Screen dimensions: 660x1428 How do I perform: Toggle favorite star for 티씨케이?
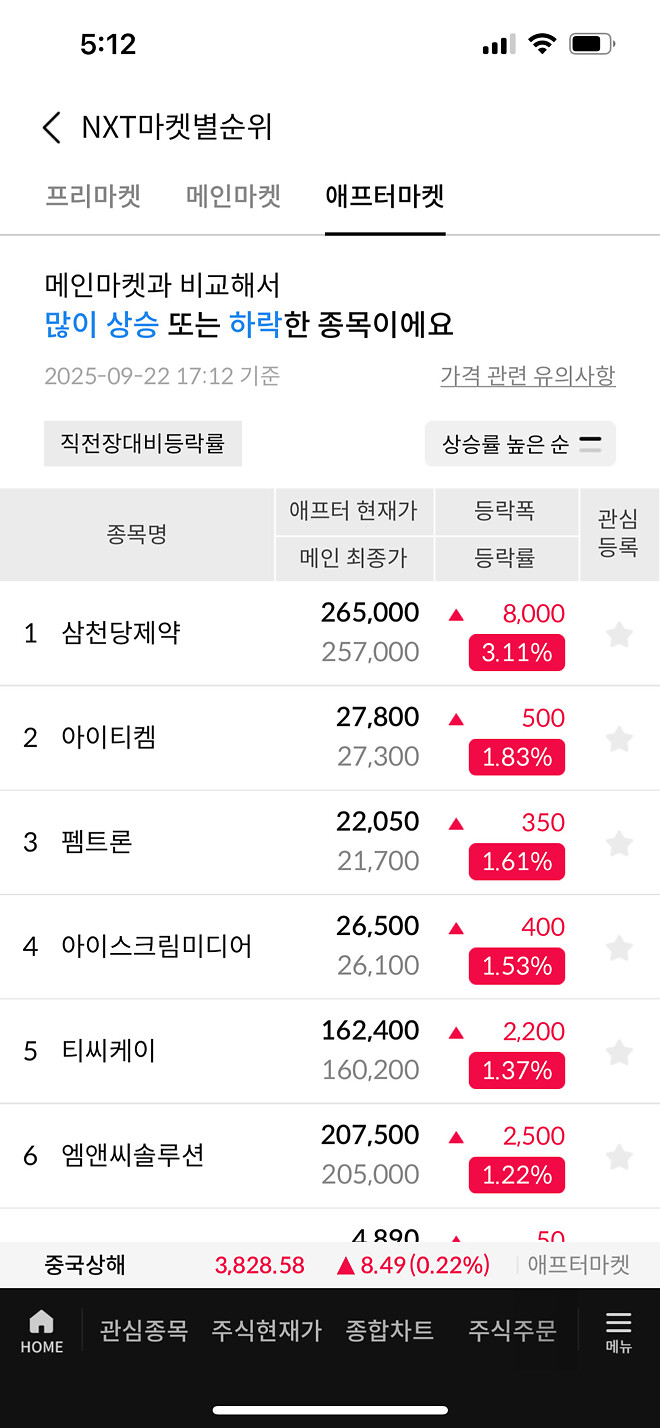(619, 1051)
